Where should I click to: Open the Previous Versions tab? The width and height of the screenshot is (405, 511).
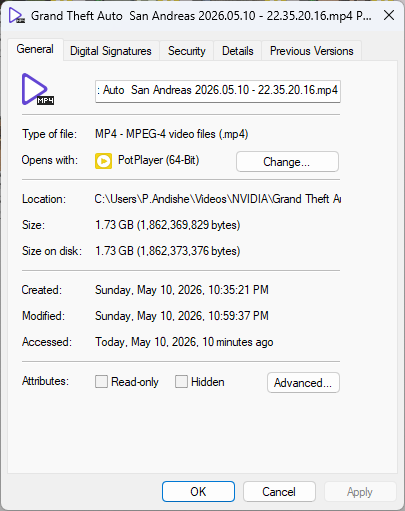(x=311, y=51)
